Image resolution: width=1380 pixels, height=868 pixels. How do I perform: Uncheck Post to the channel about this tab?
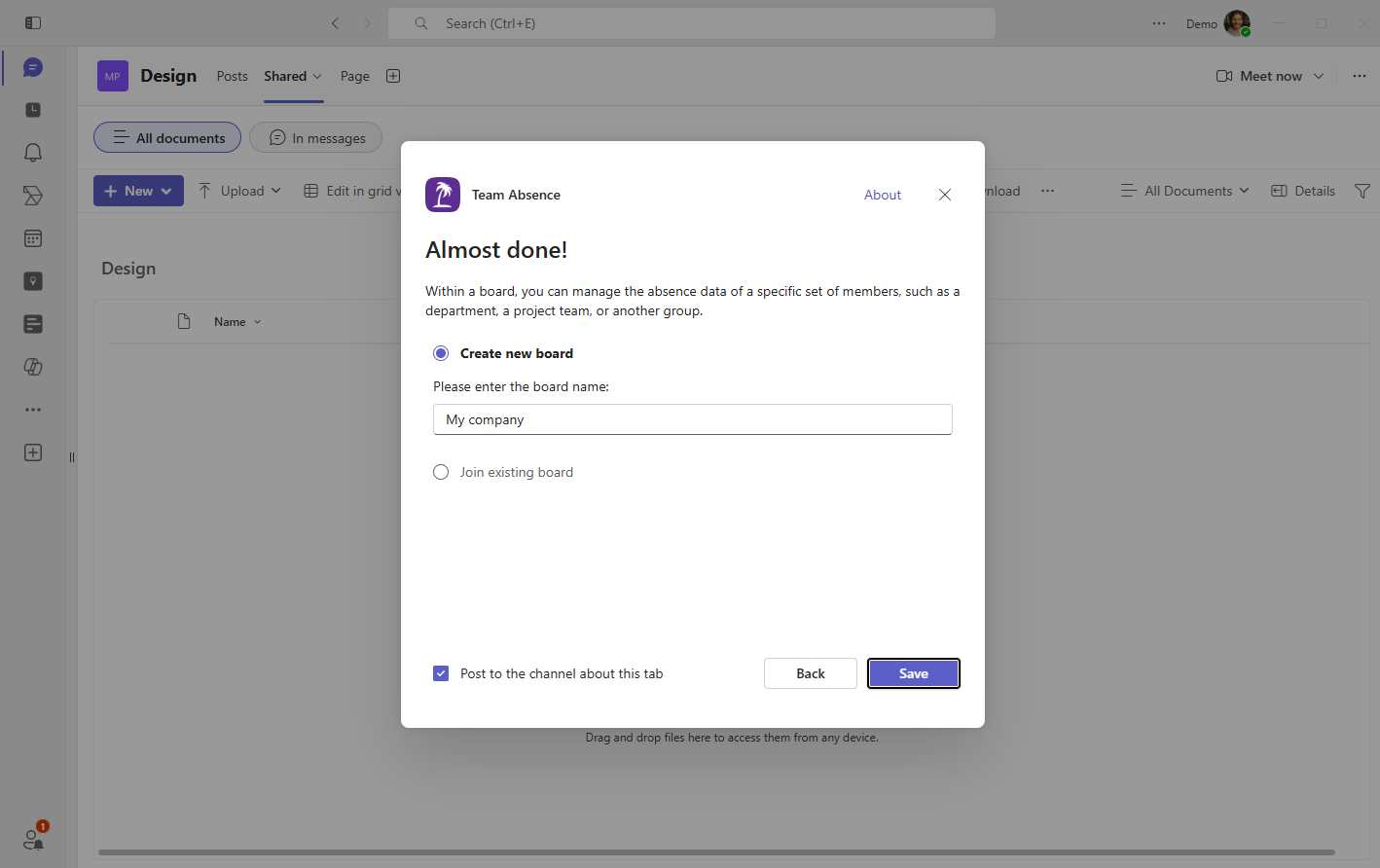[x=441, y=673]
